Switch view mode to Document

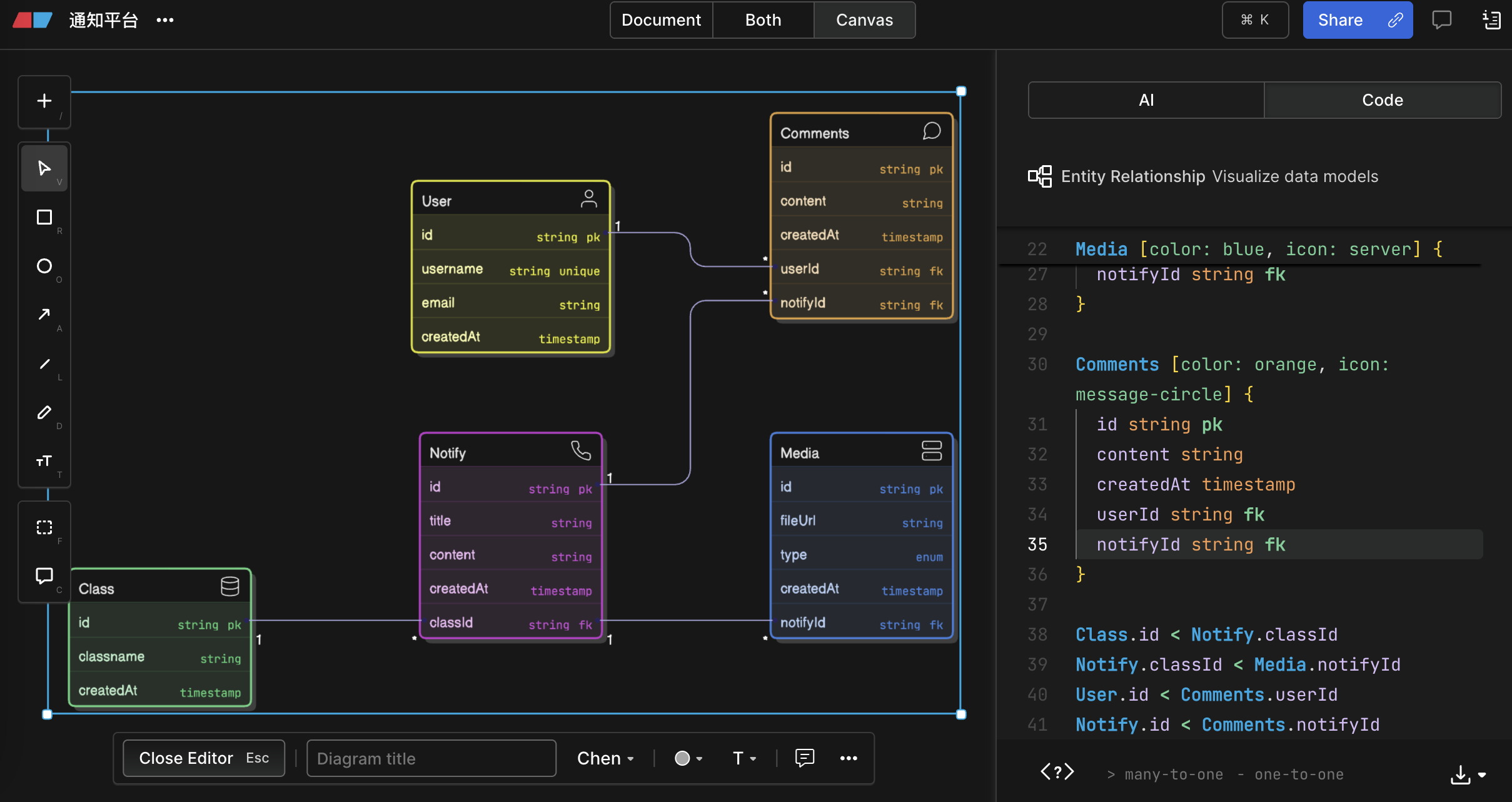pos(661,20)
